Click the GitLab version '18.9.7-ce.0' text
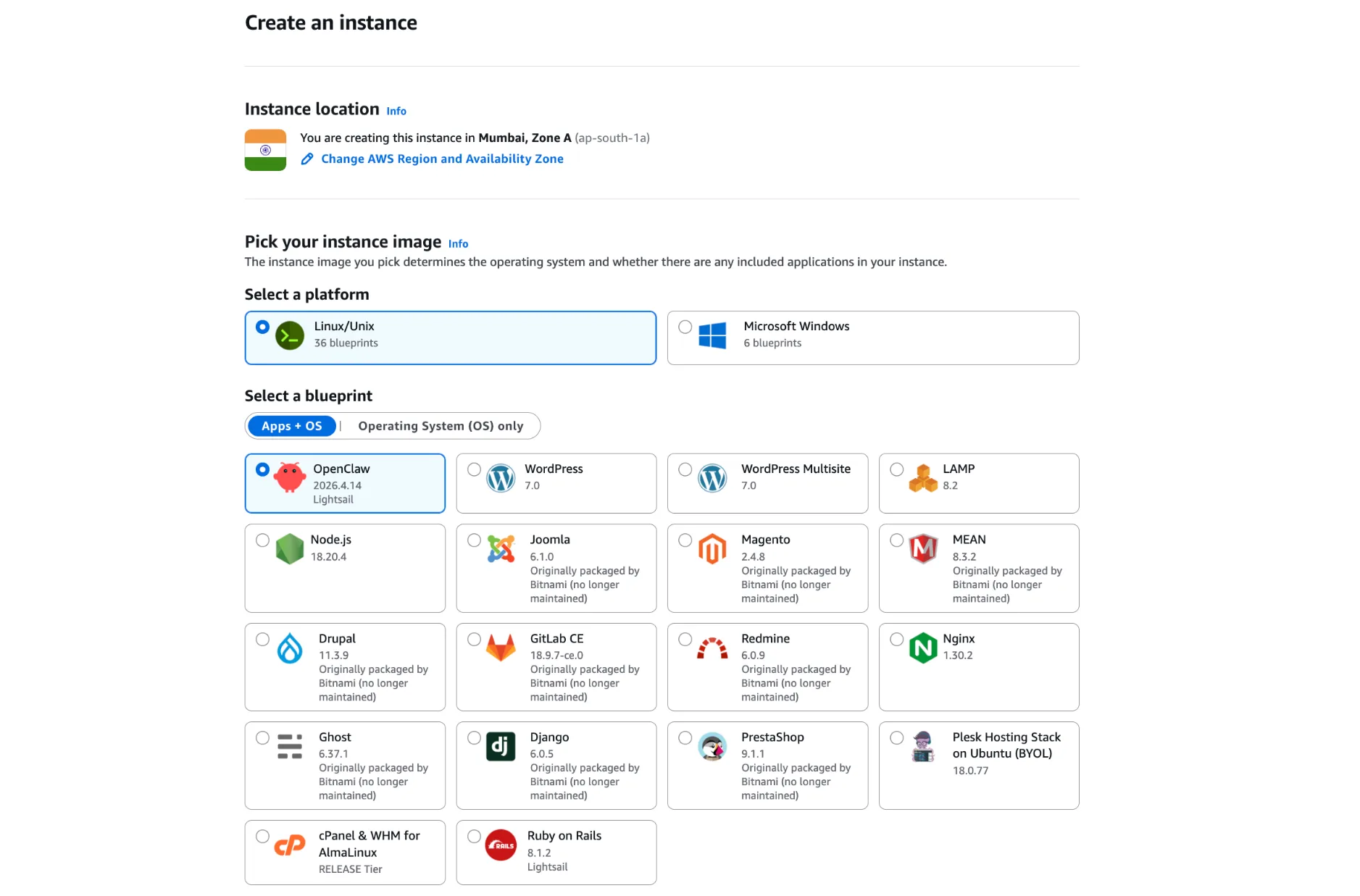The image size is (1360, 896). pyautogui.click(x=556, y=655)
